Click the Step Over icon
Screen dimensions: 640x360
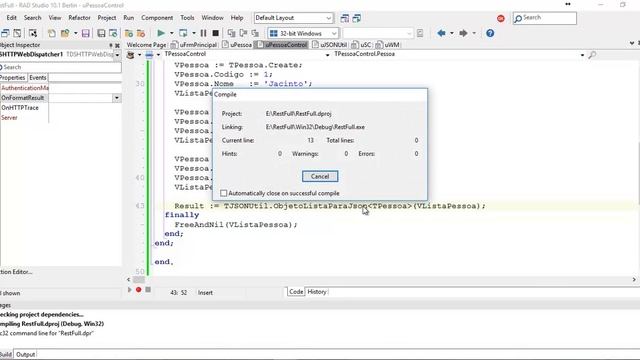click(x=243, y=33)
